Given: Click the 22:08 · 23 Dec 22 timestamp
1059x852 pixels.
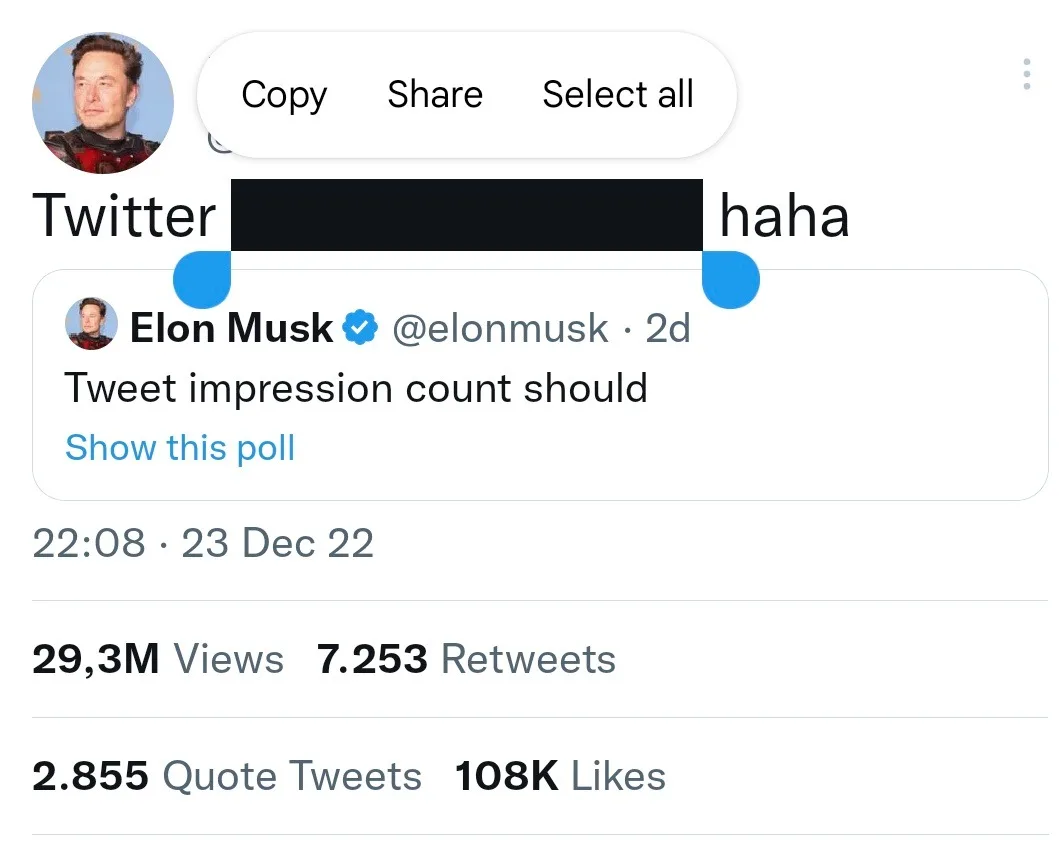Looking at the screenshot, I should coord(203,543).
